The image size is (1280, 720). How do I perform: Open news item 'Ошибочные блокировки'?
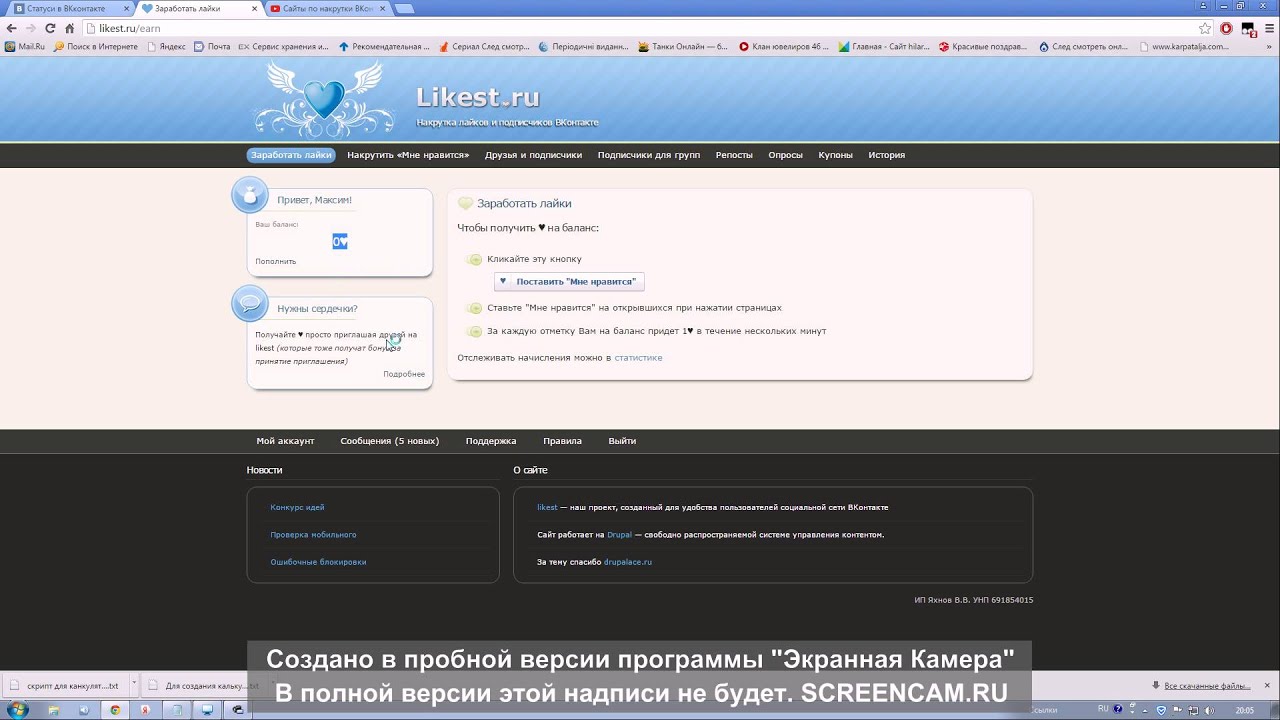(318, 562)
